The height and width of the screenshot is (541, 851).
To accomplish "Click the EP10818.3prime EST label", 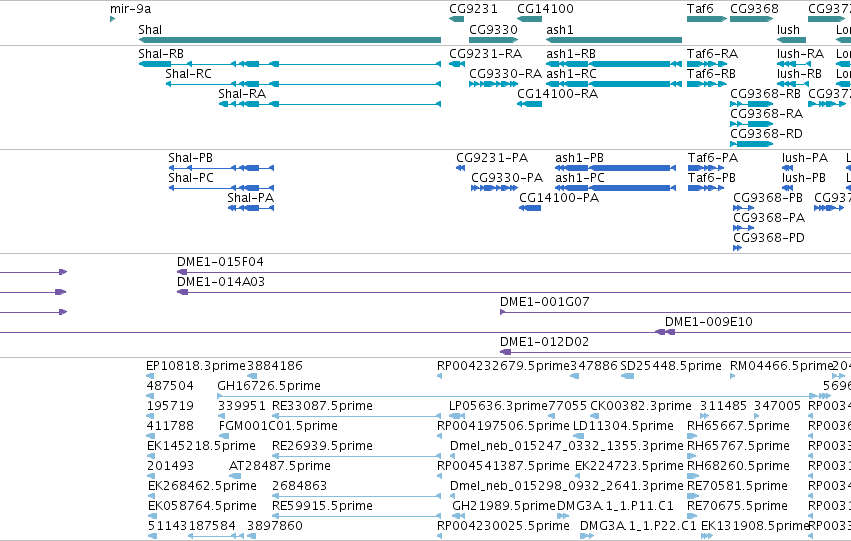I will point(196,366).
